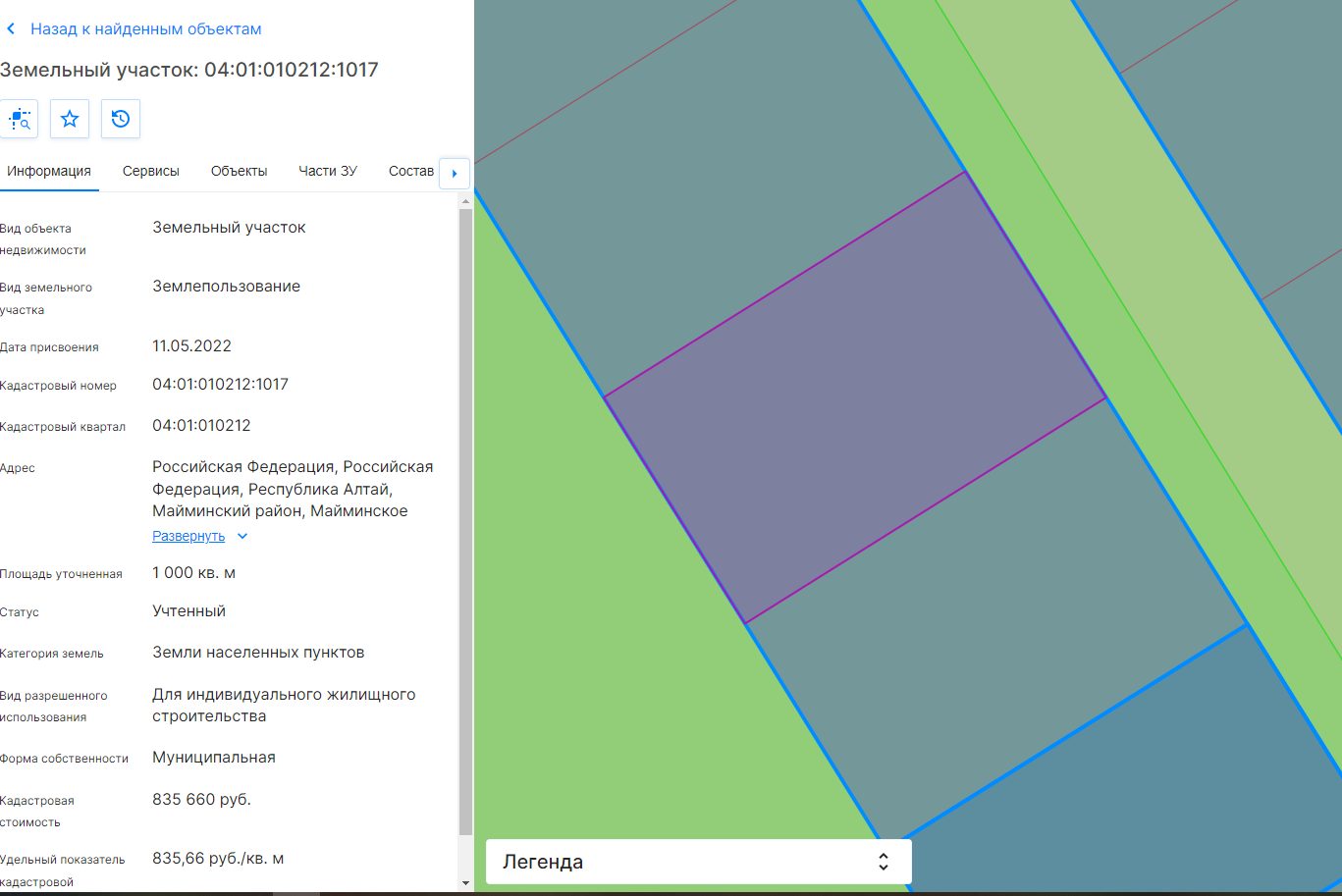
Task: Click the highlighted purple parcel on map
Action: point(854,397)
